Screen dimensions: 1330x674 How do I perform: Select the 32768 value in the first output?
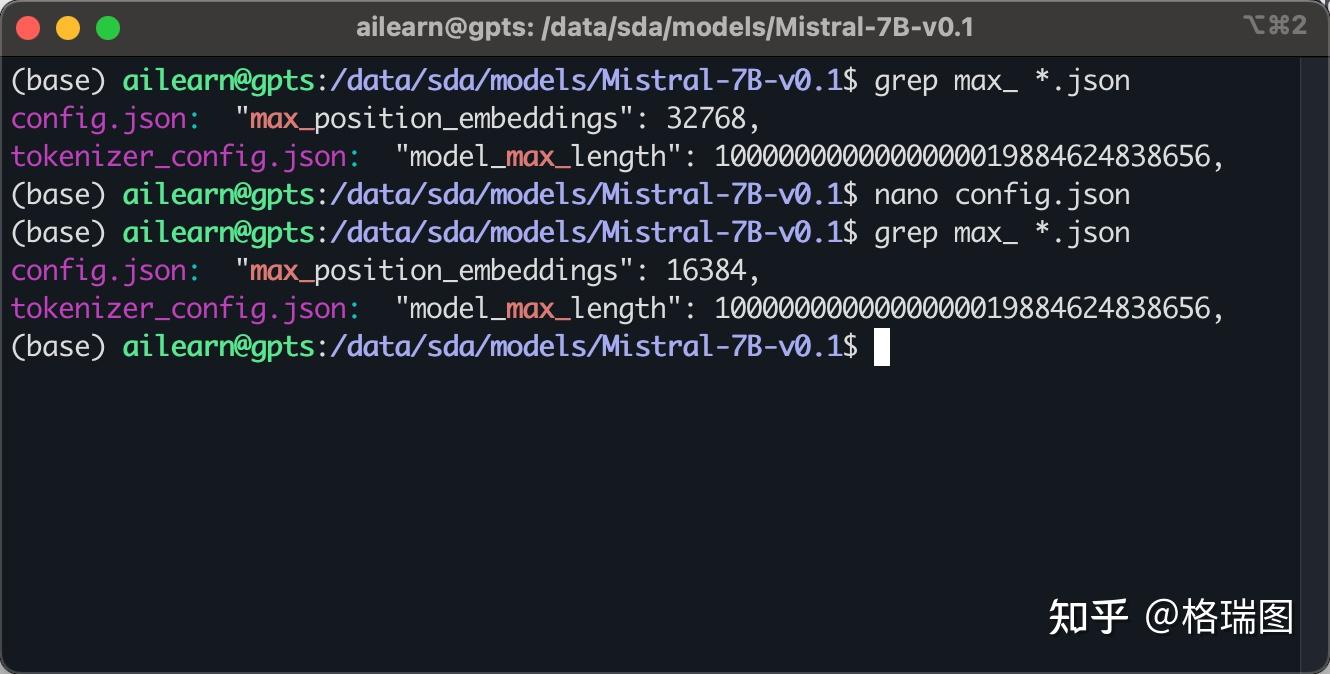click(706, 118)
